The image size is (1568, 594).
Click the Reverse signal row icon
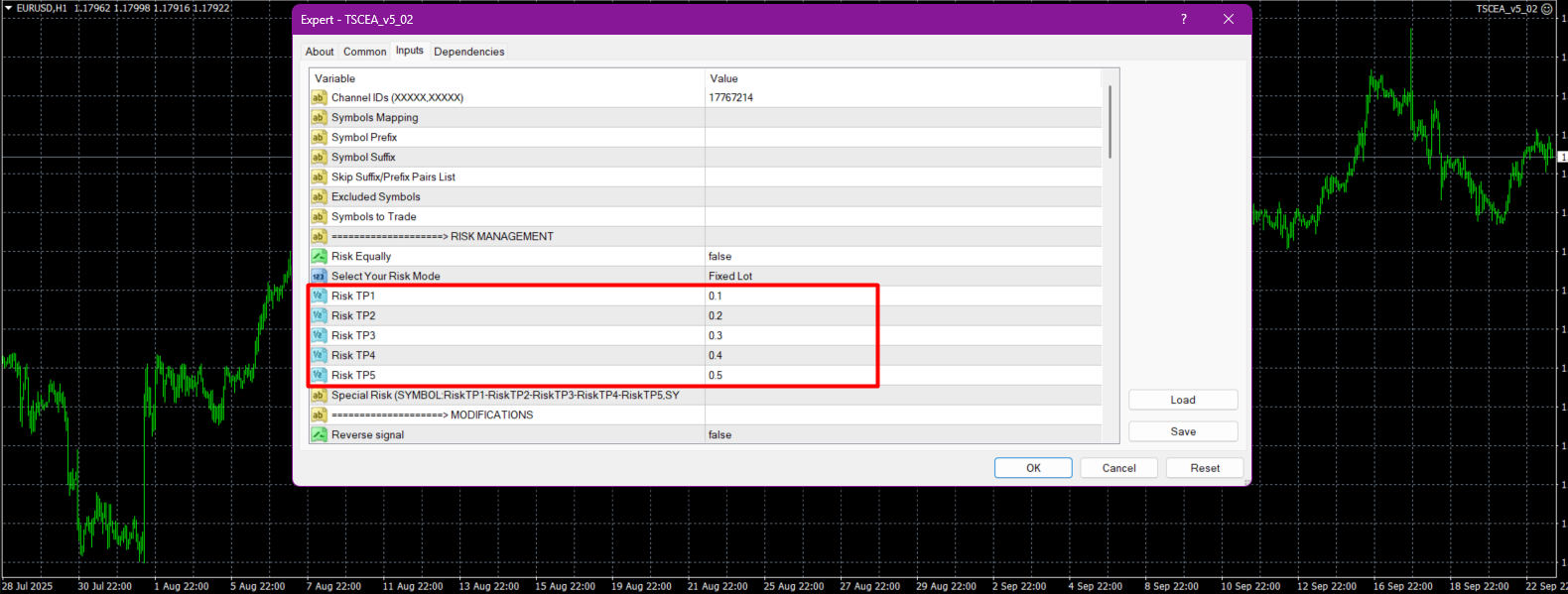(x=319, y=434)
